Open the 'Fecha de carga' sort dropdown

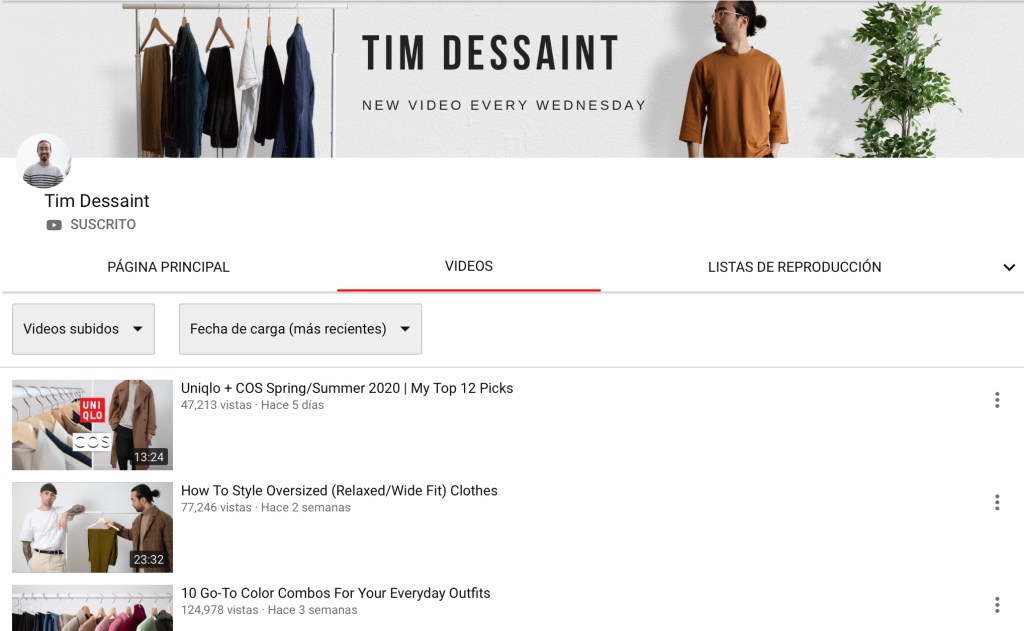[300, 329]
